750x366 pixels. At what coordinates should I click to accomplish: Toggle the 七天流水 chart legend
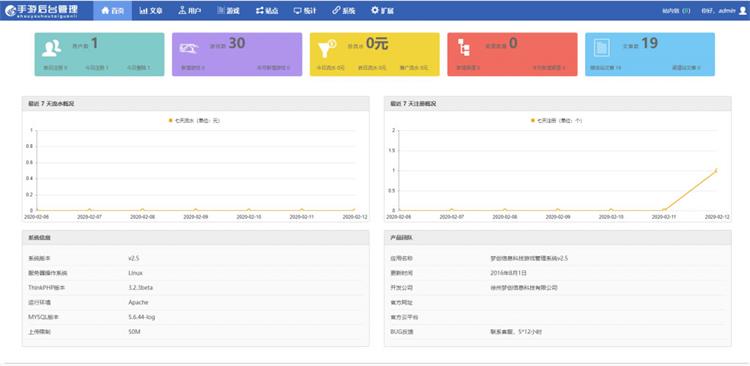(x=194, y=121)
